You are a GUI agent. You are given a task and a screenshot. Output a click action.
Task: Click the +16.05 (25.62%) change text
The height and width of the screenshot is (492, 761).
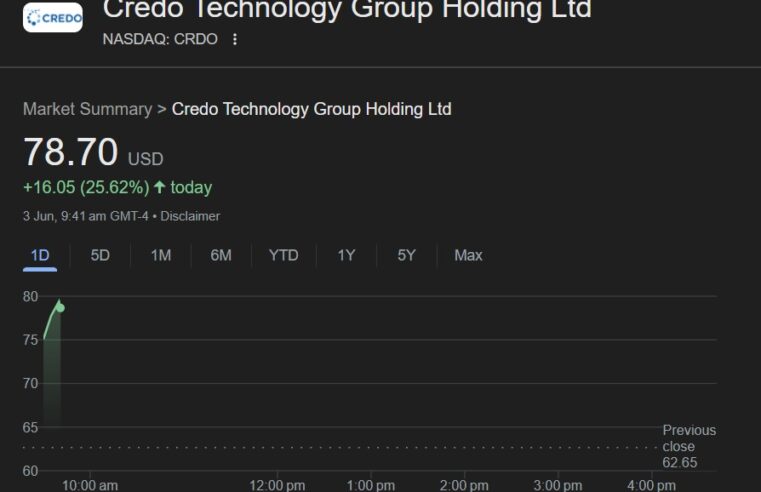86,187
